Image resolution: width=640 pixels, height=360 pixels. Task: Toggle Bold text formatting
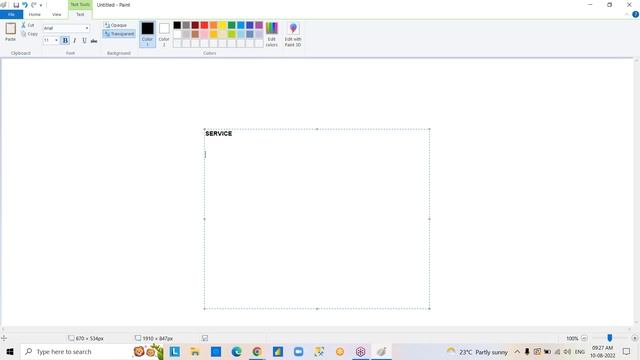(x=65, y=40)
